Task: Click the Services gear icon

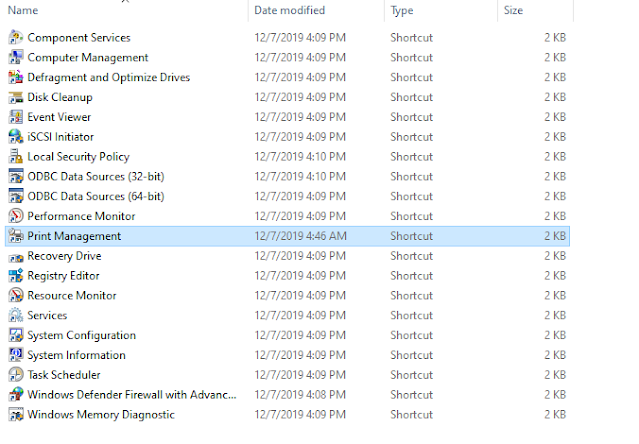Action: (x=16, y=316)
